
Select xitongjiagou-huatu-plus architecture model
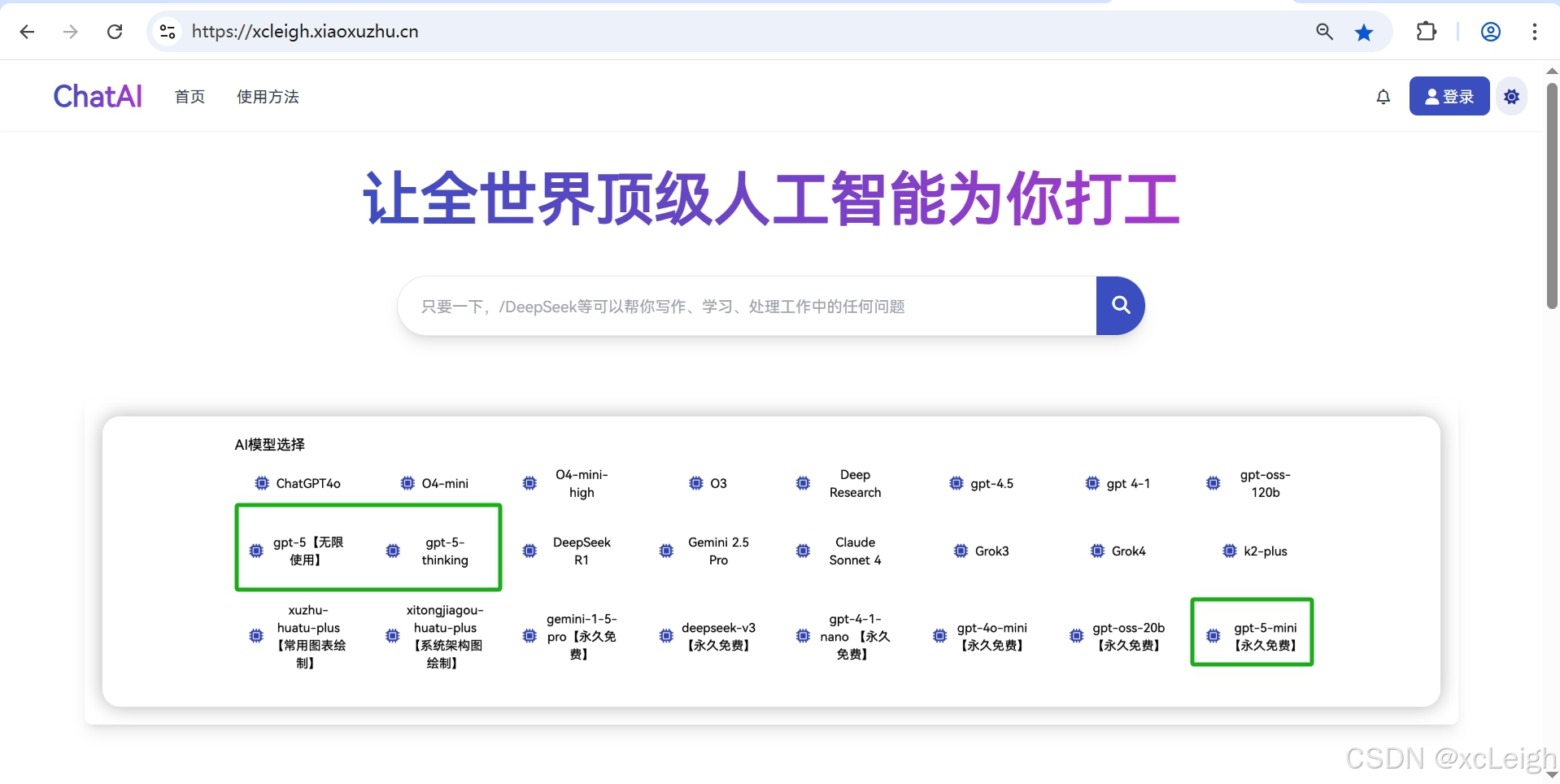[x=445, y=636]
